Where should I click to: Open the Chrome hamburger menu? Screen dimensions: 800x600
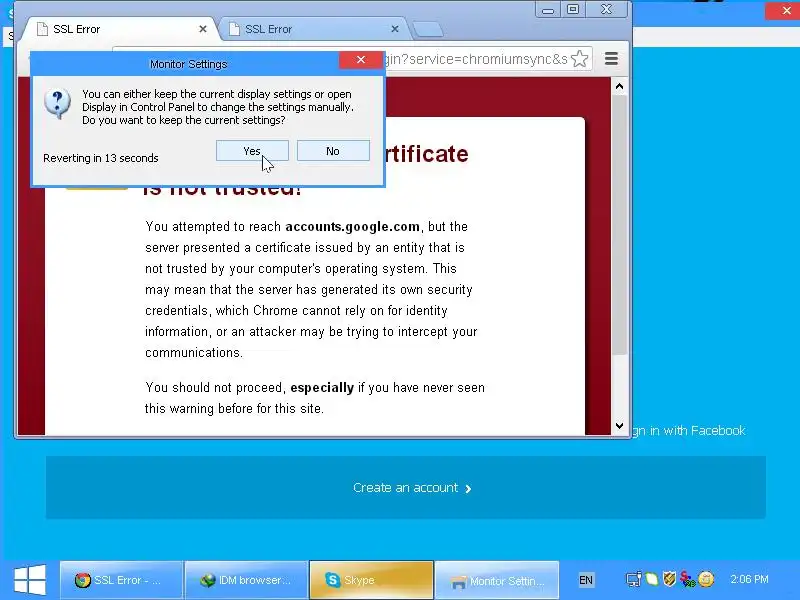point(611,59)
